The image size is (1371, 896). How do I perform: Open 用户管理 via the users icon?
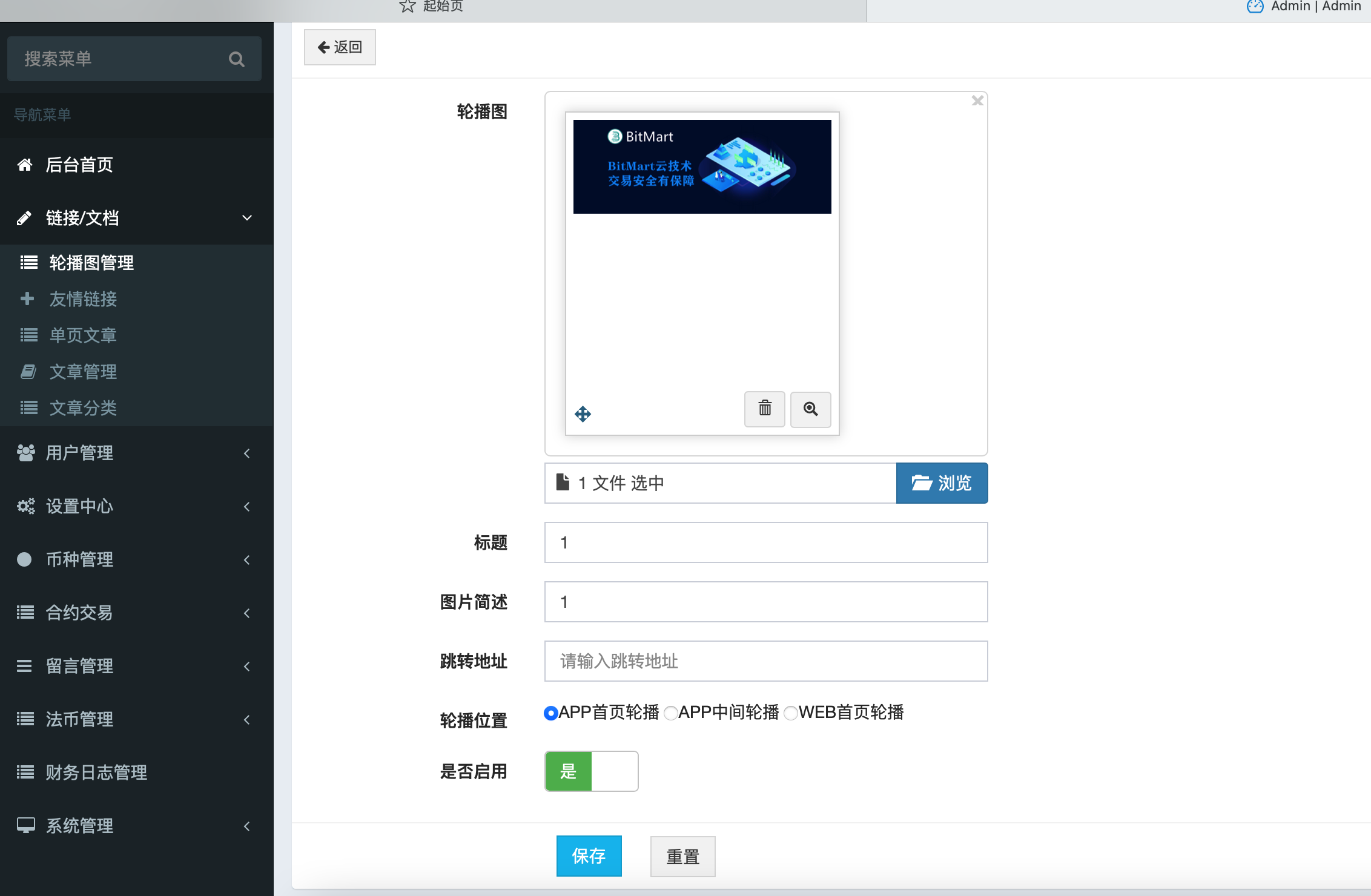click(x=25, y=453)
